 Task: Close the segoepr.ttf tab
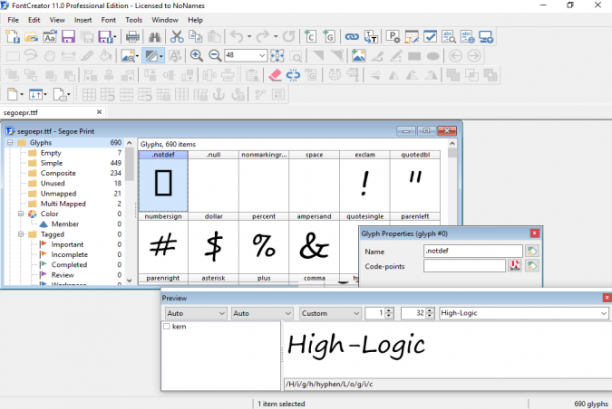coord(99,112)
